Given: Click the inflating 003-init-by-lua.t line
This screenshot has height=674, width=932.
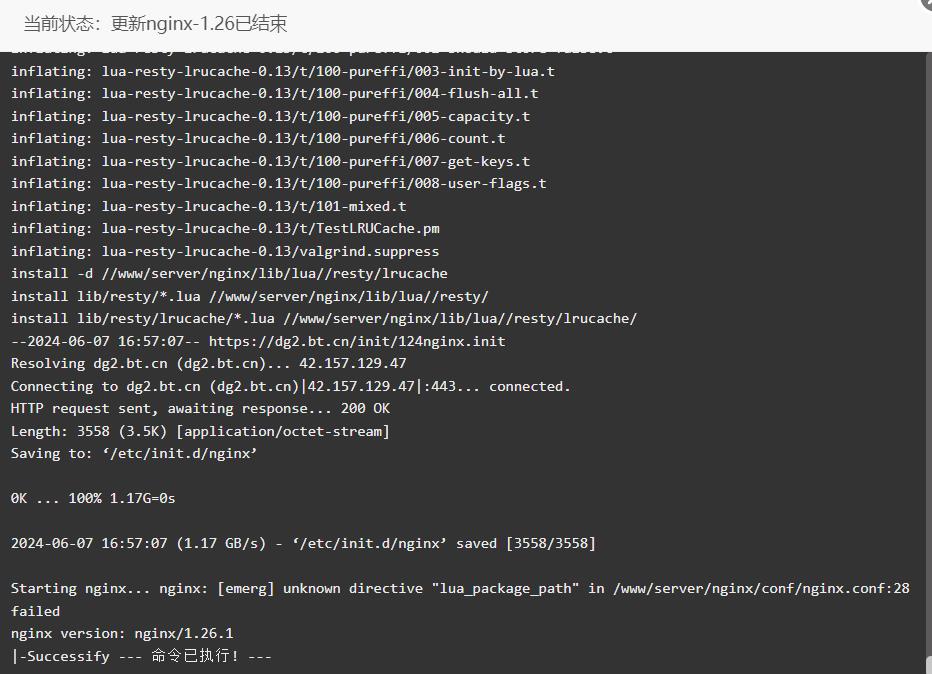Looking at the screenshot, I should click(x=283, y=72).
